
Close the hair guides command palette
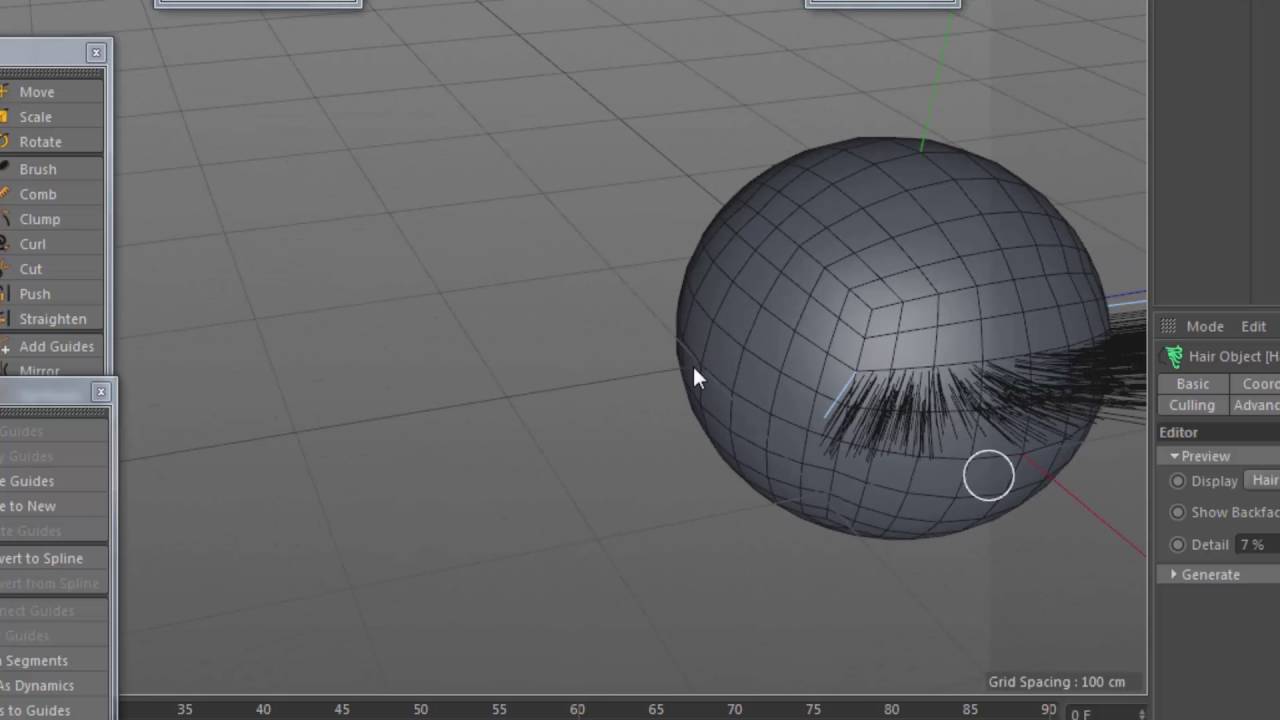coord(100,392)
